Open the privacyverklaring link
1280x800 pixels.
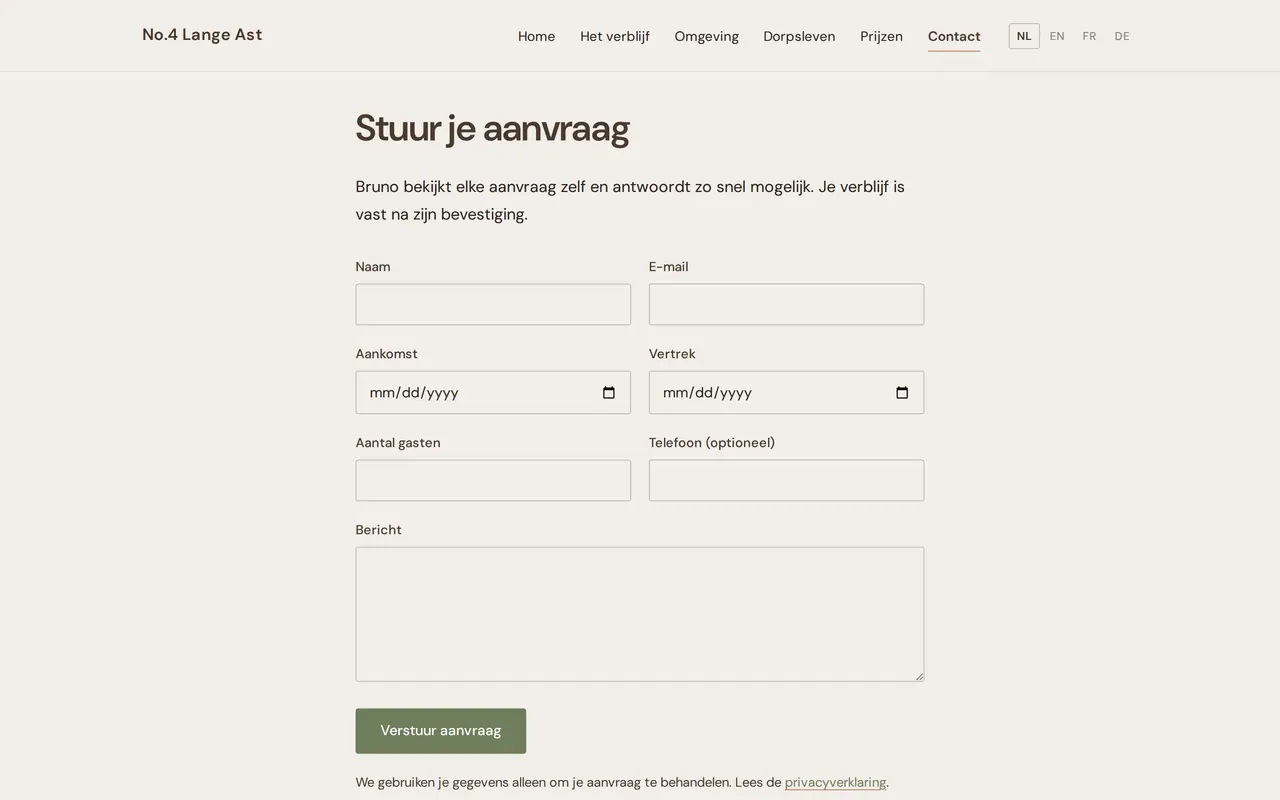tap(835, 782)
